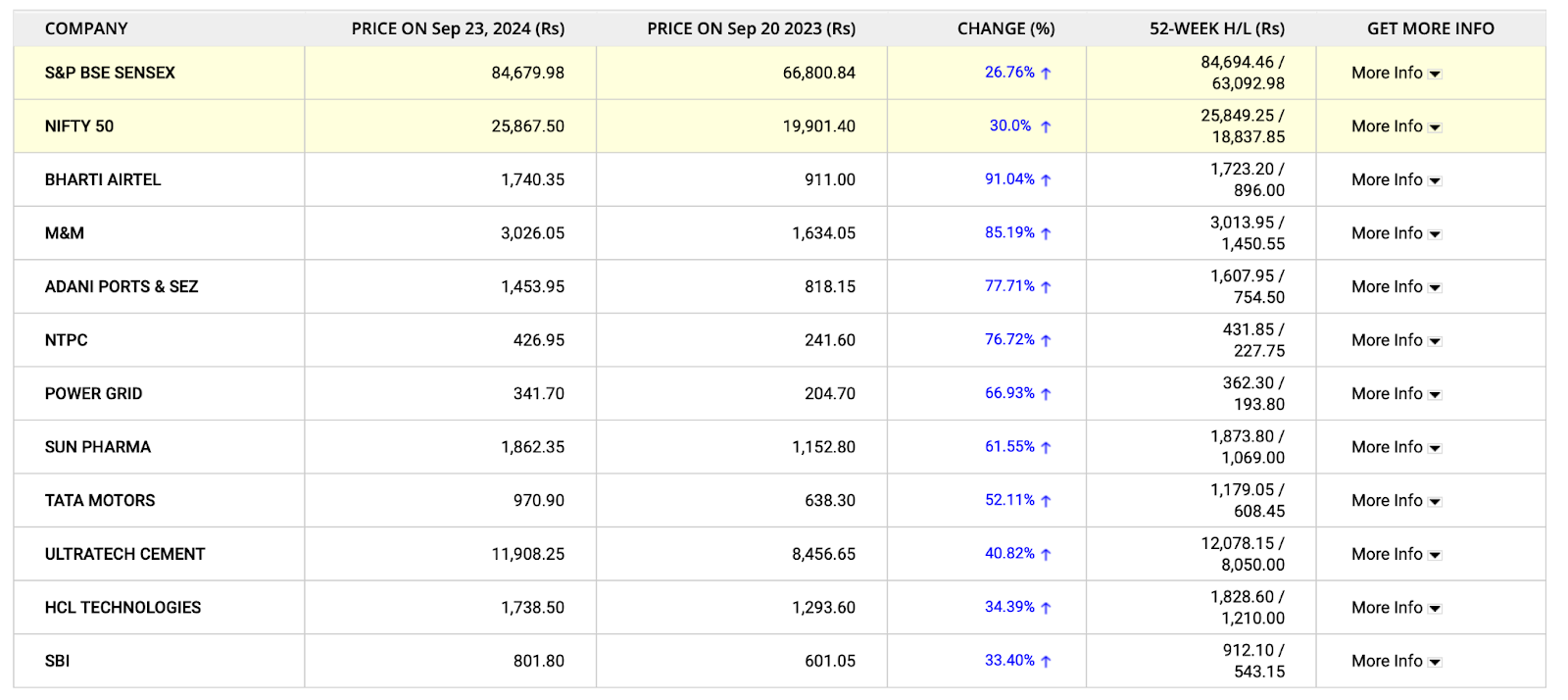Expand More Info for SBI
This screenshot has width=1568, height=700.
[x=1396, y=661]
